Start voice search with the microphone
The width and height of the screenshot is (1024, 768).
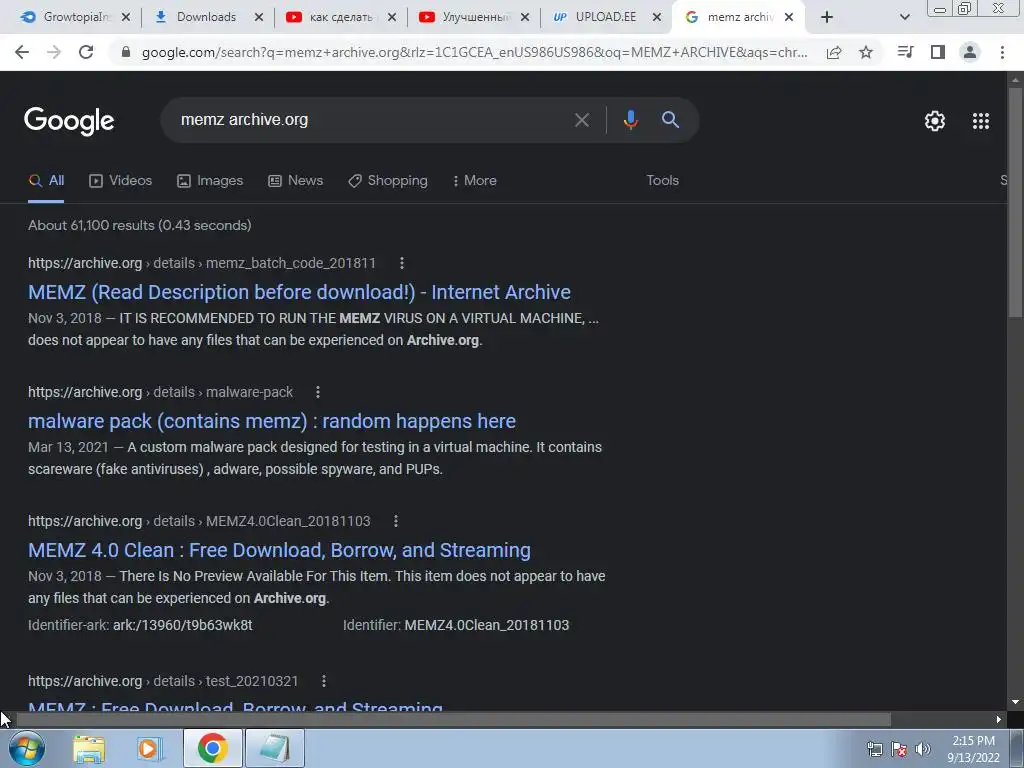(630, 120)
